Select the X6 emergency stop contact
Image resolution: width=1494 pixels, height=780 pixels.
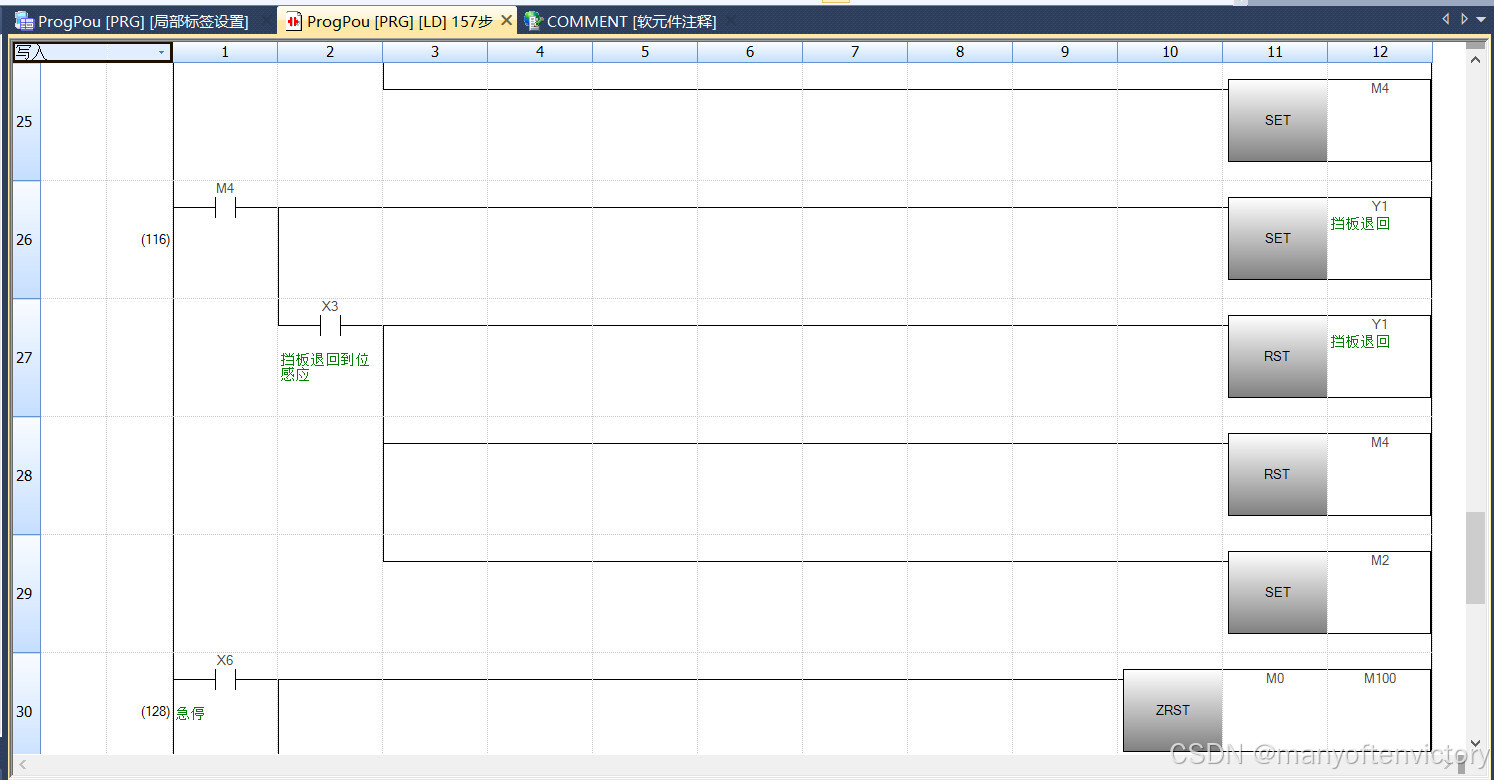tap(225, 679)
